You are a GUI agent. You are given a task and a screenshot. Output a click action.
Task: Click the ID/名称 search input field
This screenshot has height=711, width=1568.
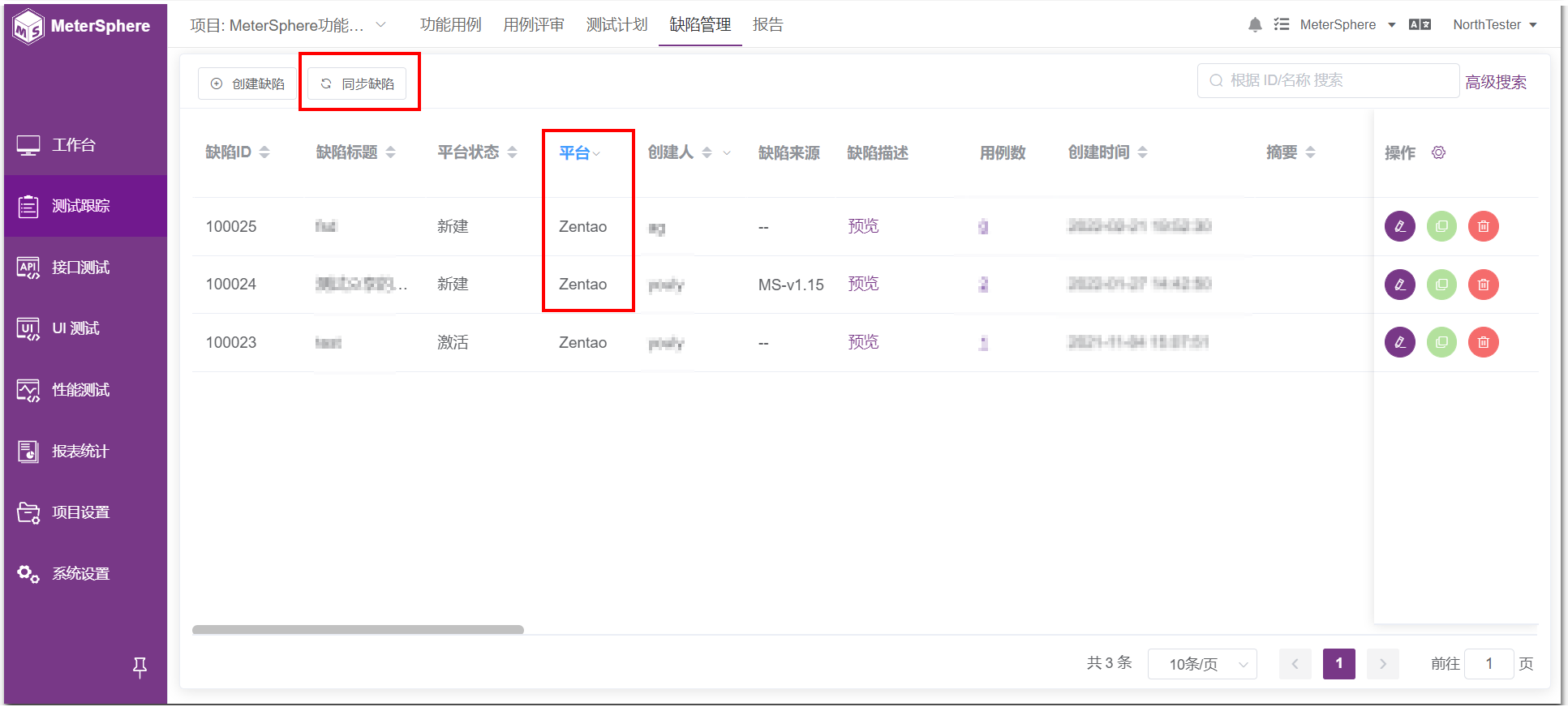(1328, 80)
